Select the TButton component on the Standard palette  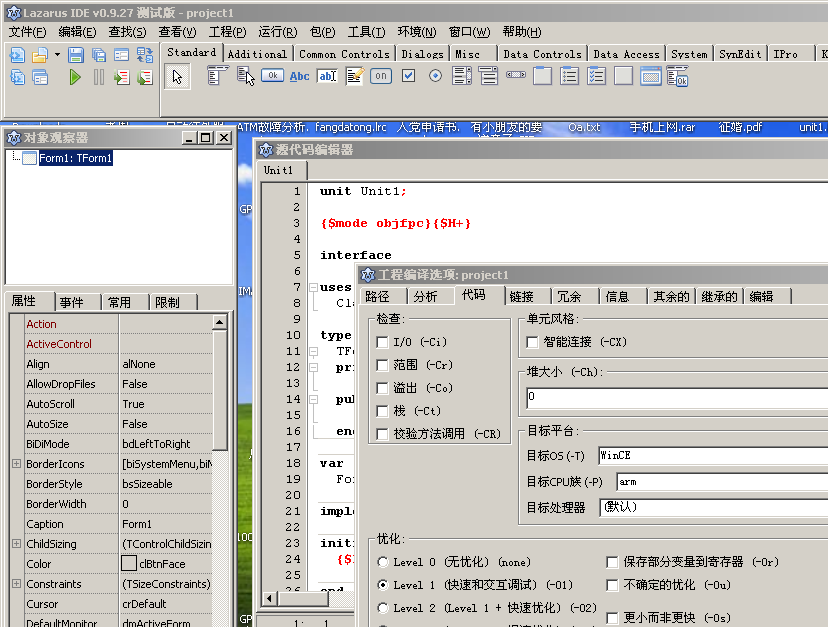point(271,75)
